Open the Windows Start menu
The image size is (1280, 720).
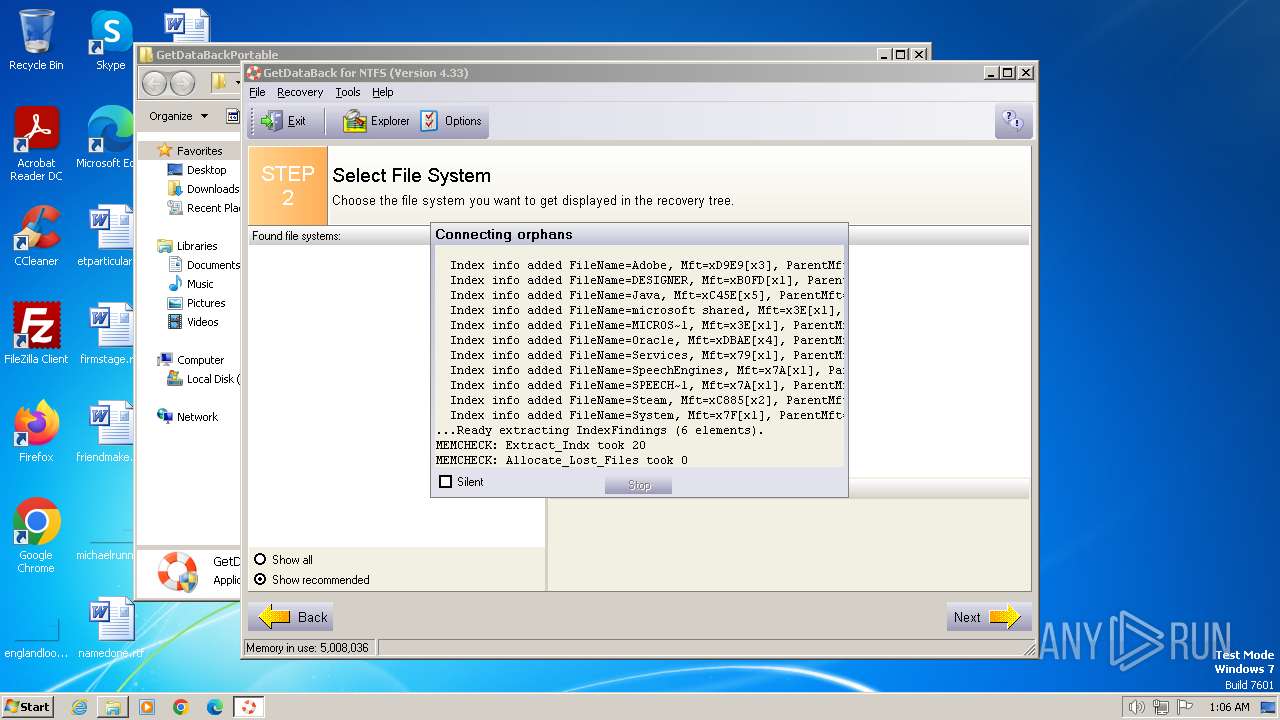pyautogui.click(x=28, y=707)
